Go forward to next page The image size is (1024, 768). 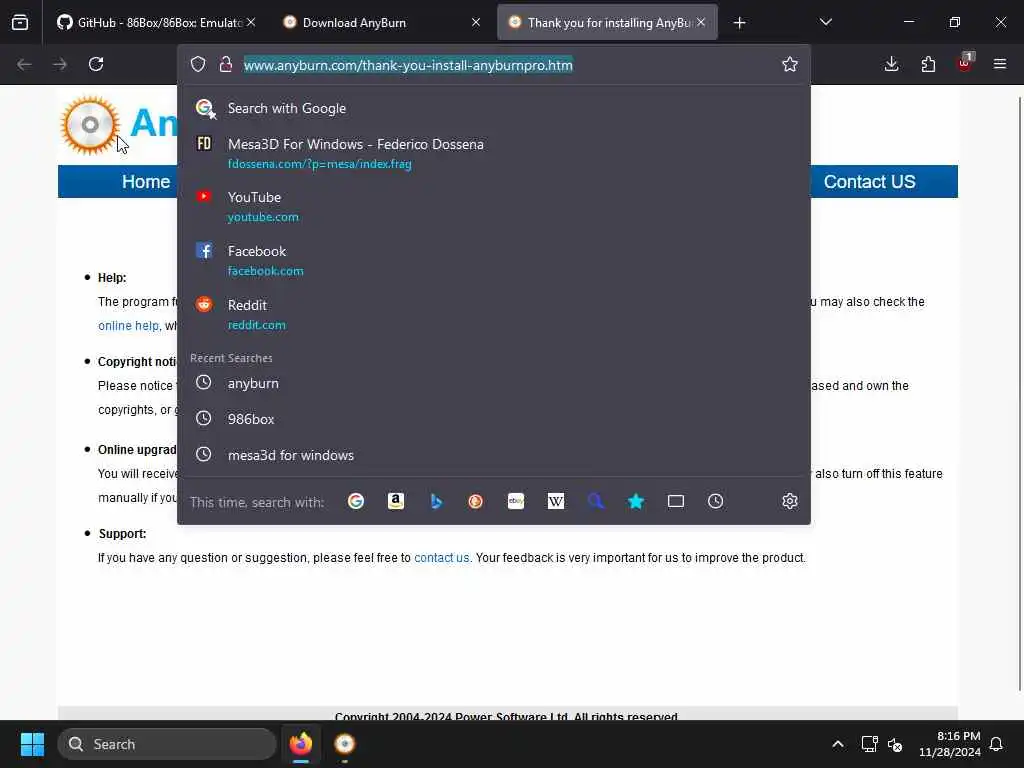(60, 64)
